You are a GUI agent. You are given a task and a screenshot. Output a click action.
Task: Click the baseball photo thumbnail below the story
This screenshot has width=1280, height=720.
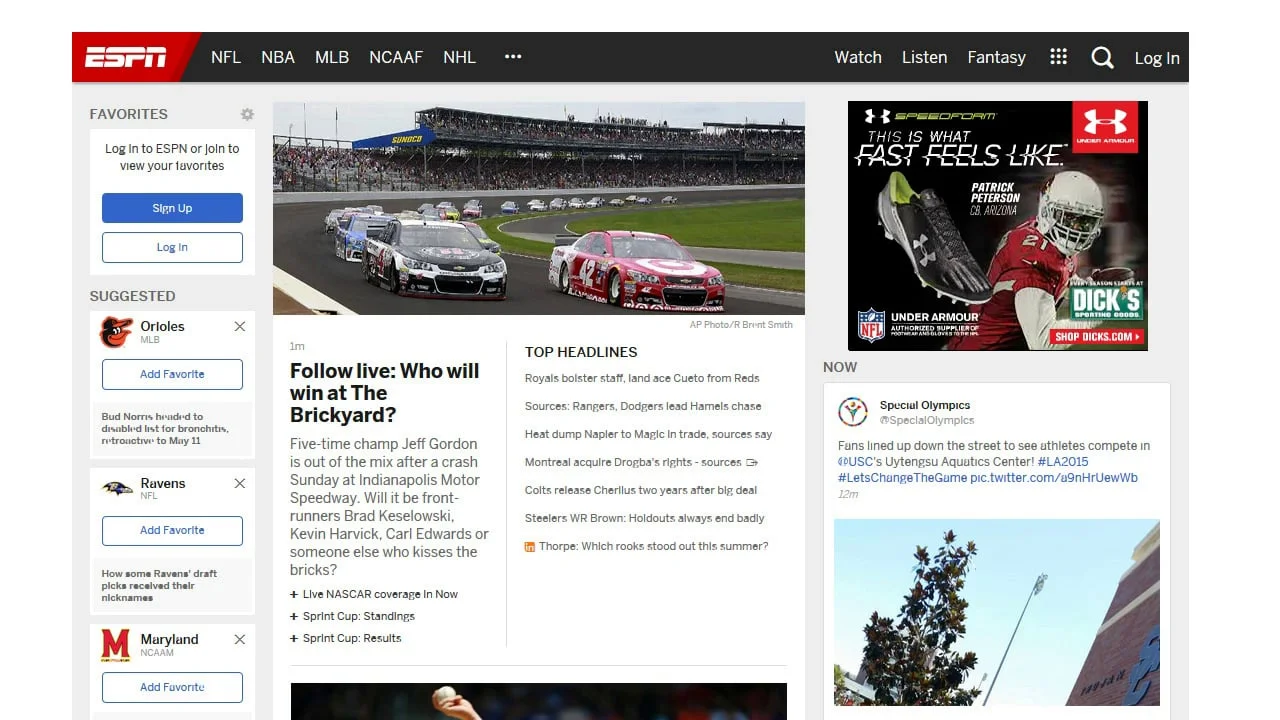539,701
